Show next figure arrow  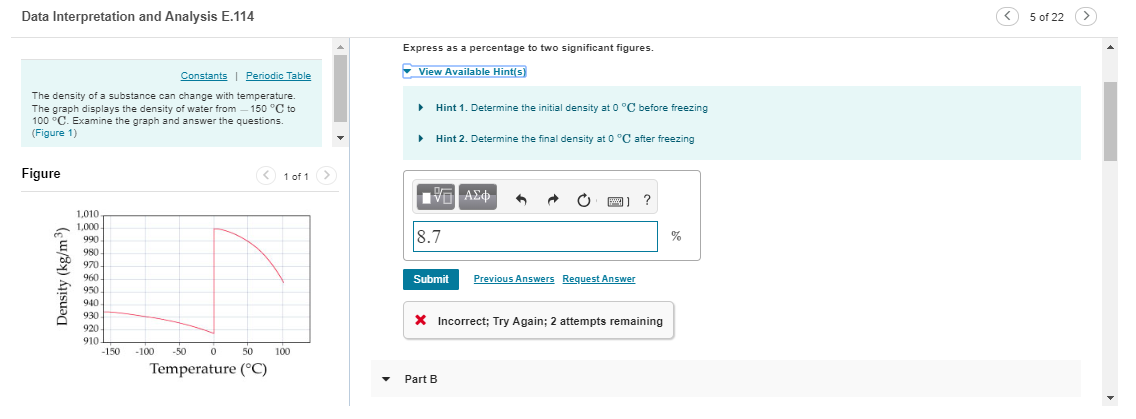pos(327,176)
